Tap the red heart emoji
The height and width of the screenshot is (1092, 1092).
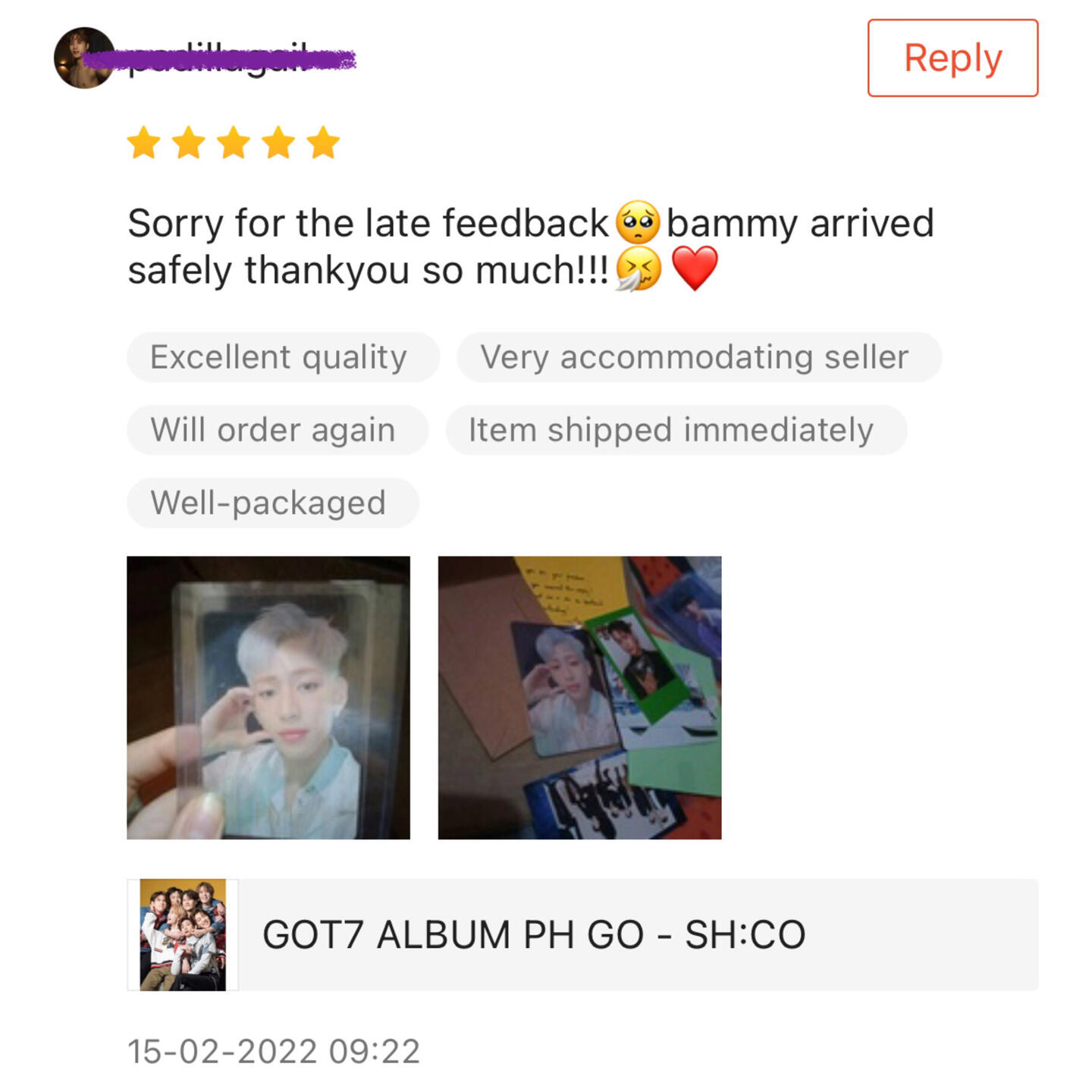pyautogui.click(x=695, y=269)
